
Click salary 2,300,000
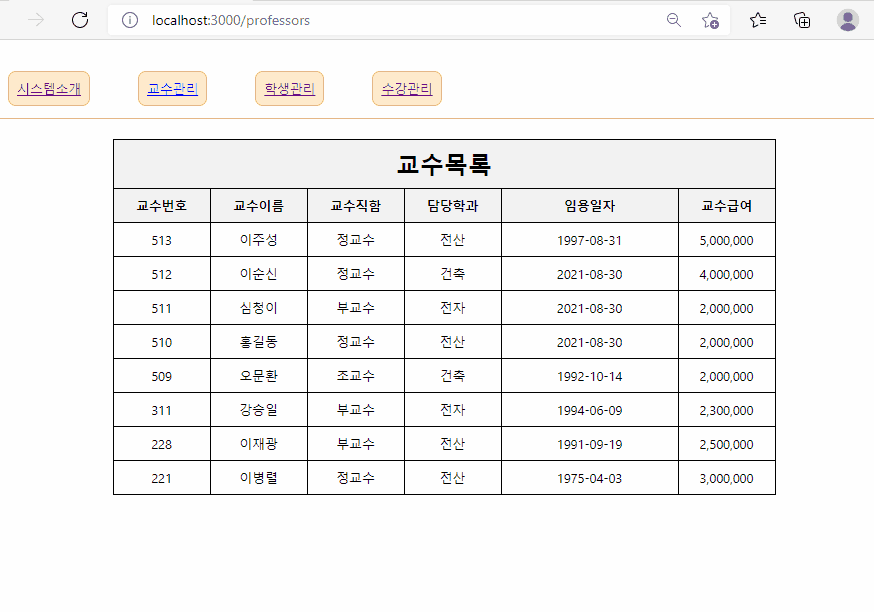[x=727, y=410]
